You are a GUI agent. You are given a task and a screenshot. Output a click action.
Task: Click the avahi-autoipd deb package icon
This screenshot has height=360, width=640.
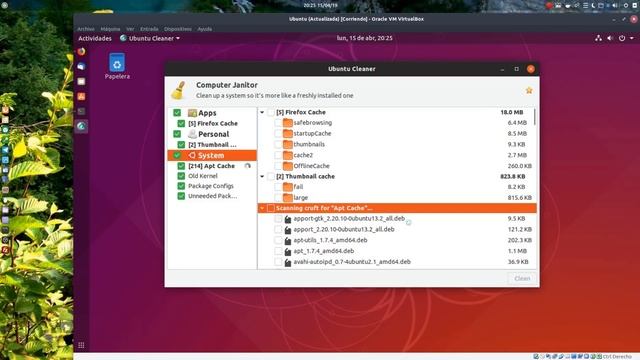tap(288, 262)
